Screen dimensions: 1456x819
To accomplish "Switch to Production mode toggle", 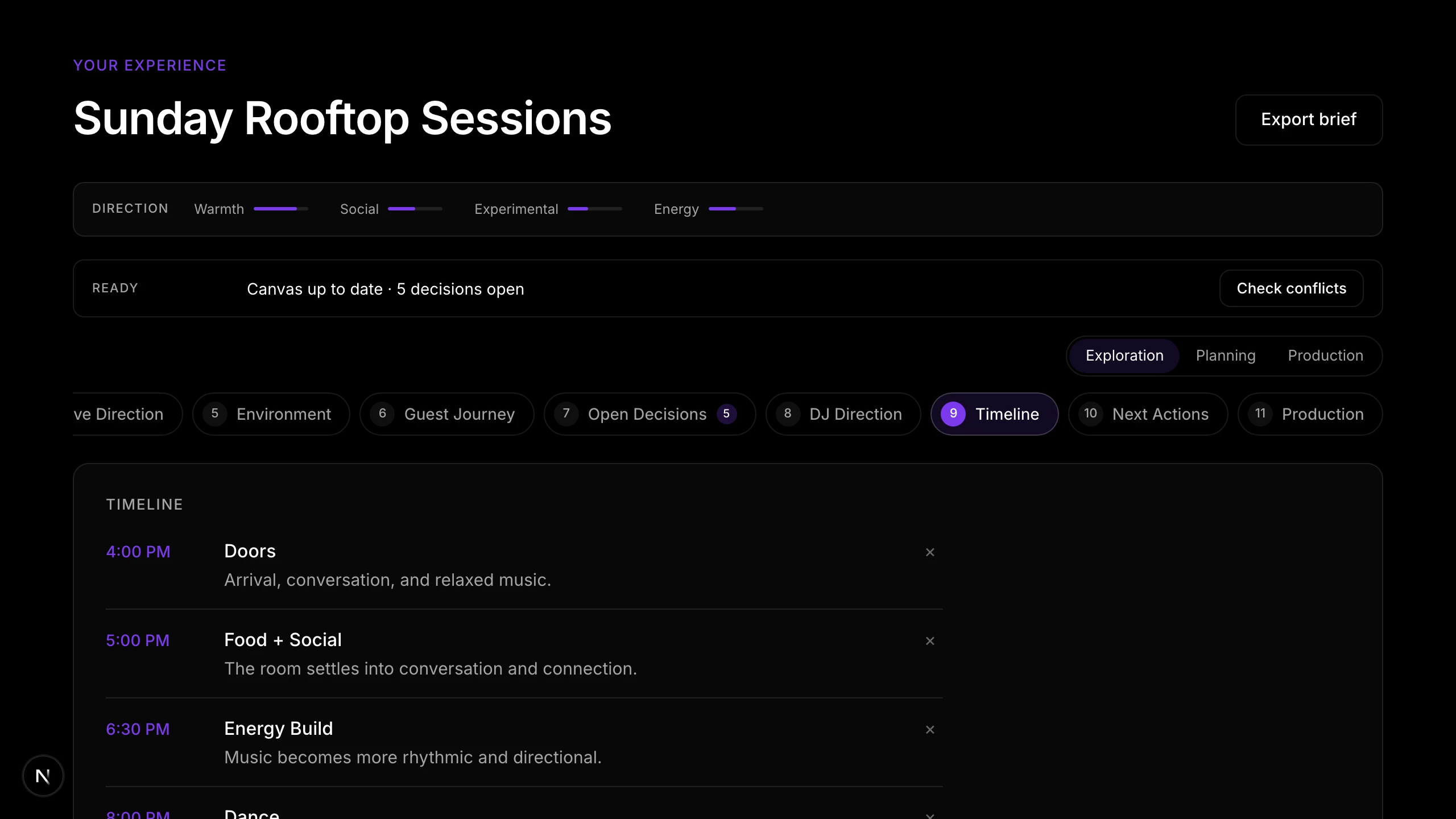I will tap(1325, 356).
